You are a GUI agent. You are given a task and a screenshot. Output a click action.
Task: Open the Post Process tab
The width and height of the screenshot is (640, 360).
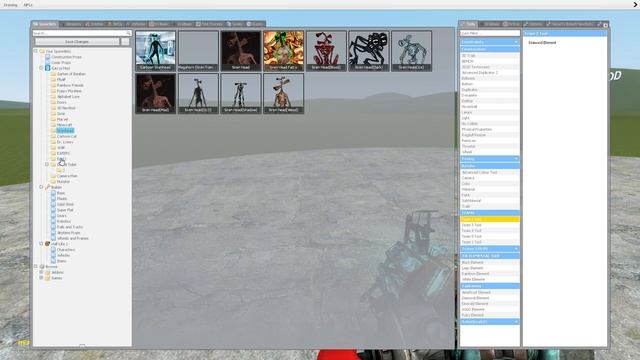click(x=209, y=24)
